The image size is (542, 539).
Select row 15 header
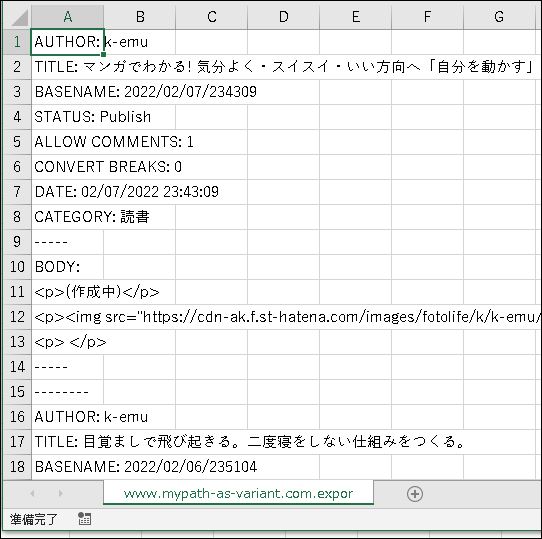pos(17,392)
